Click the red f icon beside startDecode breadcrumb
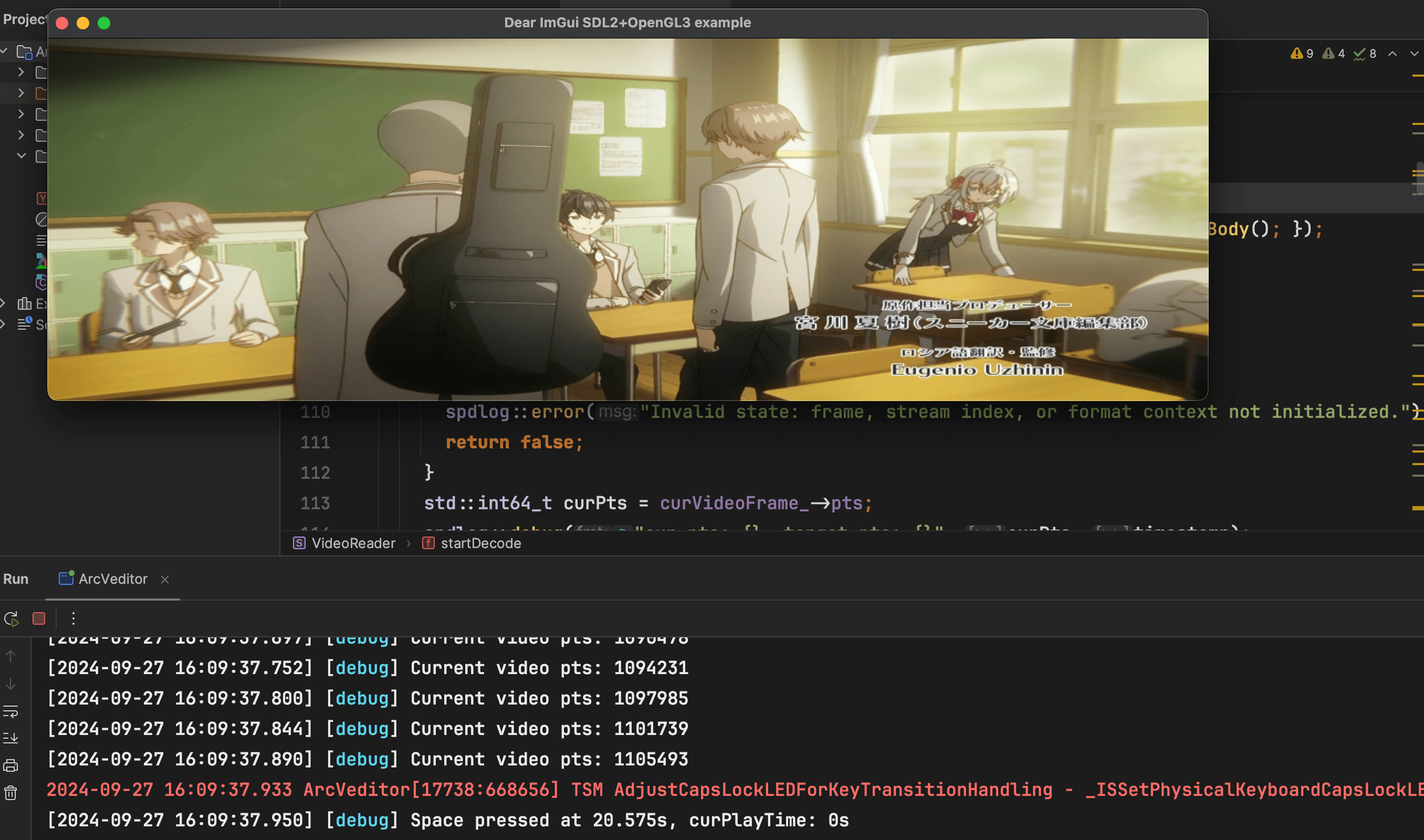The height and width of the screenshot is (840, 1424). tap(428, 543)
